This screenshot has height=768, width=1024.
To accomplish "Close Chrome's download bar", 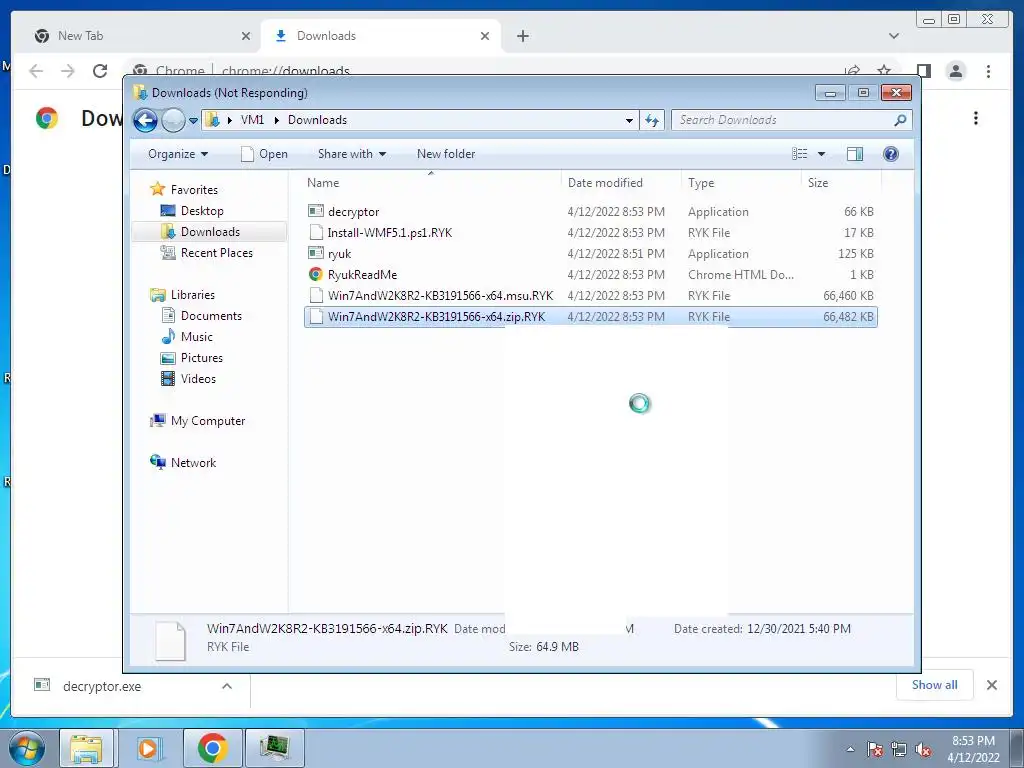I will (991, 685).
